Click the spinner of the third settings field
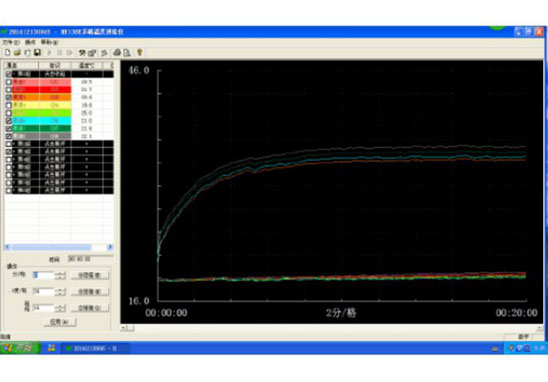 [x=60, y=308]
